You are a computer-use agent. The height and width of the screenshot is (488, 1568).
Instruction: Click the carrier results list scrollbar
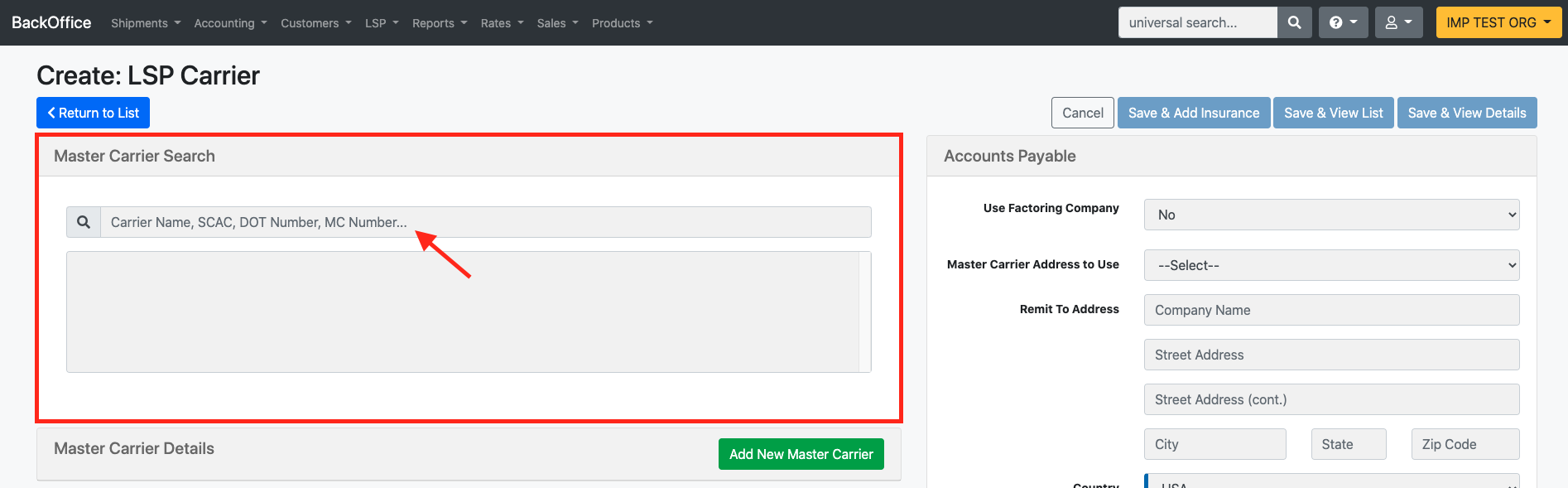click(864, 312)
